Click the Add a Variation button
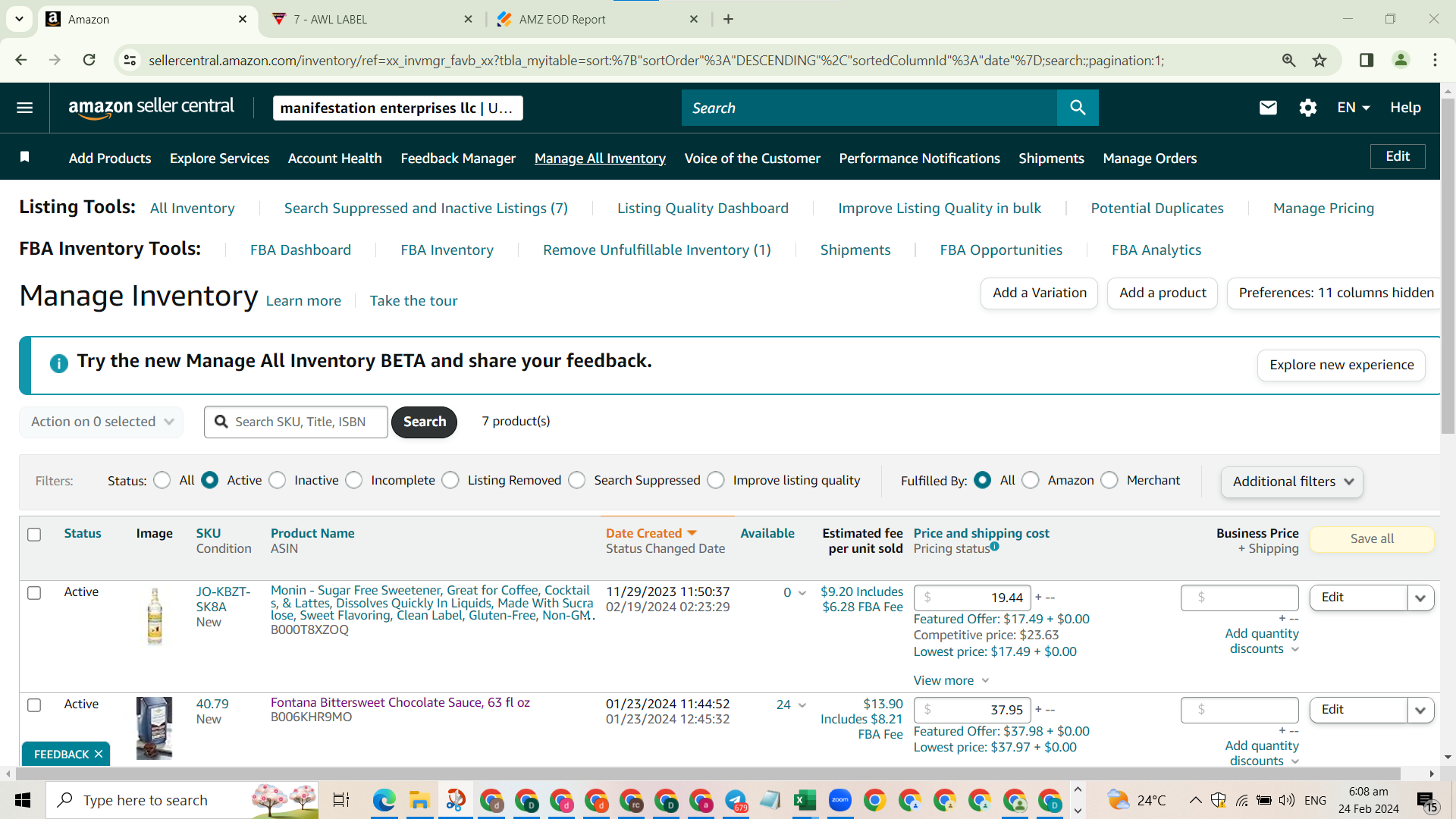The width and height of the screenshot is (1456, 819). [1039, 293]
